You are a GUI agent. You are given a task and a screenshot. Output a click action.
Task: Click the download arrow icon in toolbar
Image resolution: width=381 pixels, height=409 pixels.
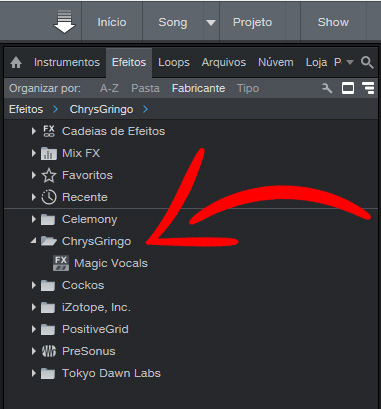(x=64, y=22)
